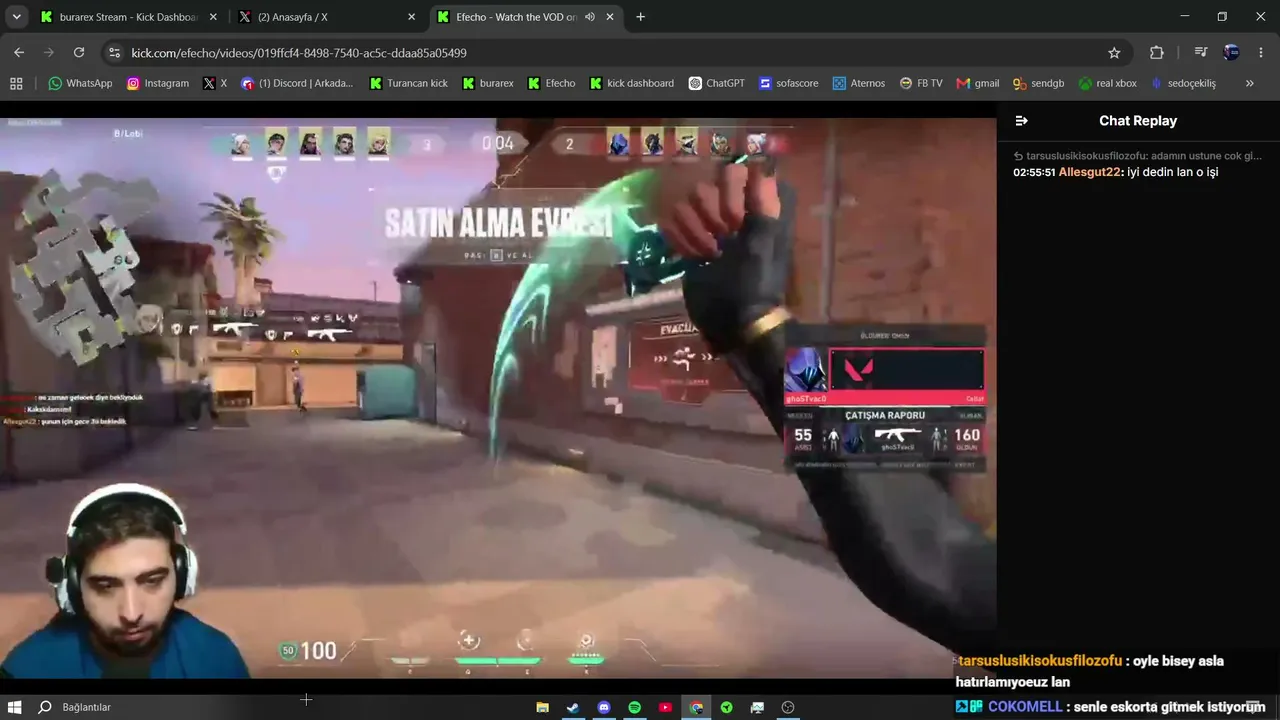Open the sedoçekiliş bookmark
This screenshot has height=720, width=1280.
click(x=1183, y=83)
